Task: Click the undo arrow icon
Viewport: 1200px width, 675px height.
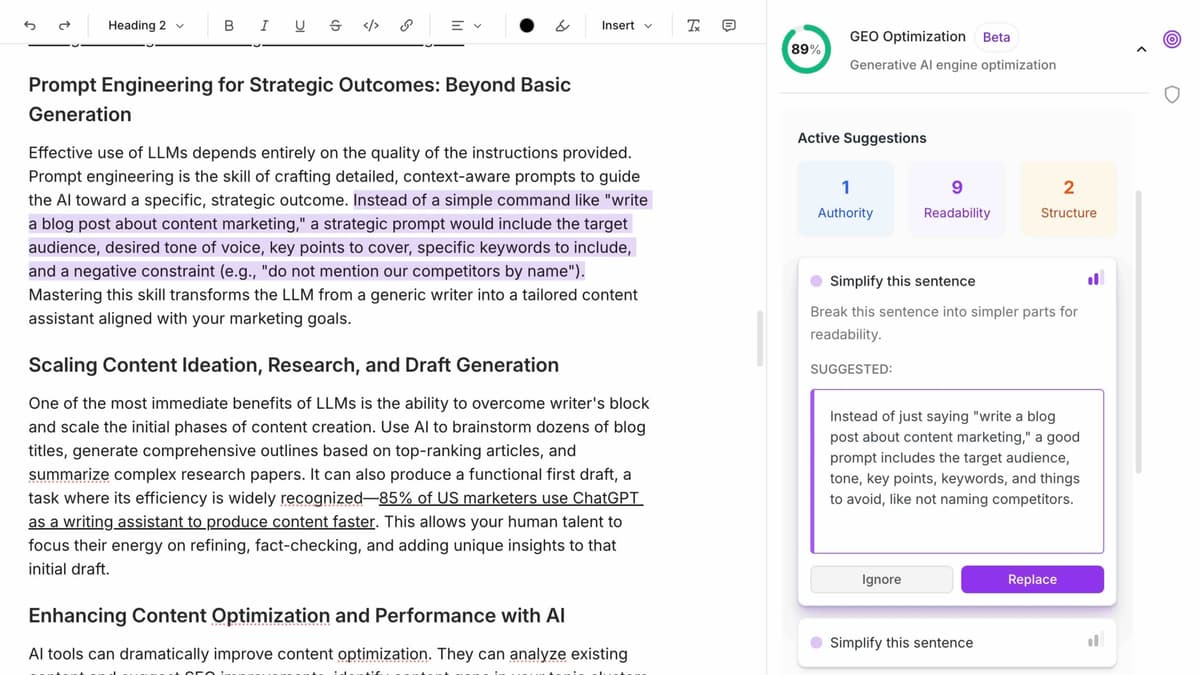Action: [30, 25]
